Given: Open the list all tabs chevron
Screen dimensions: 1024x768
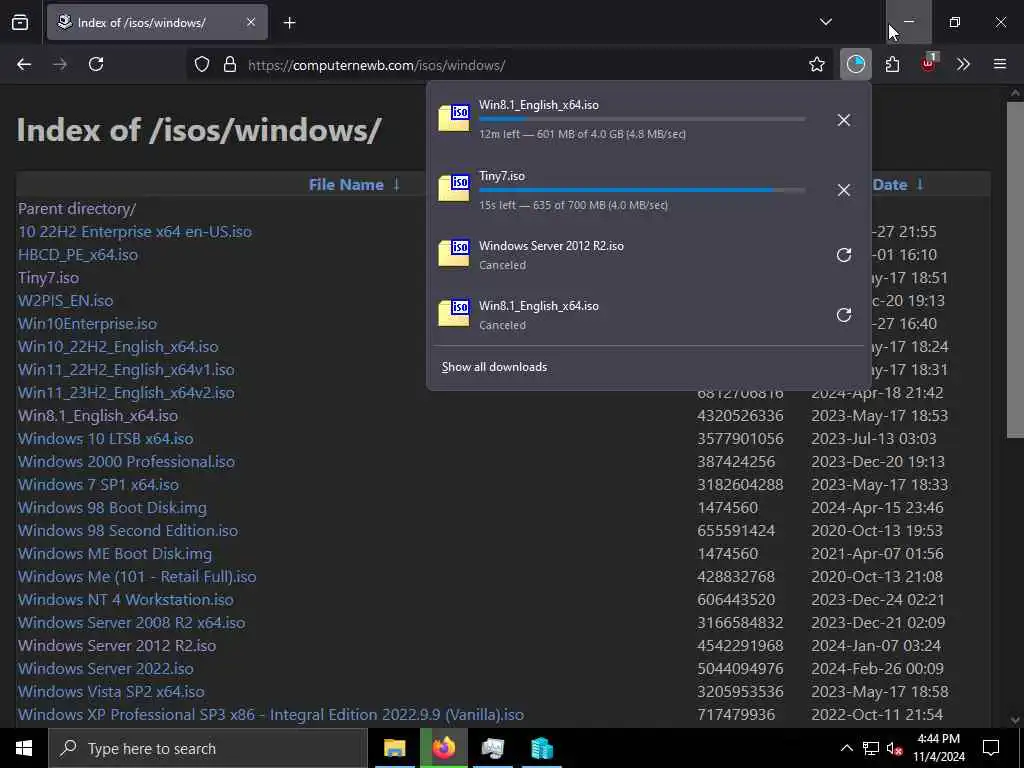Looking at the screenshot, I should pos(825,22).
